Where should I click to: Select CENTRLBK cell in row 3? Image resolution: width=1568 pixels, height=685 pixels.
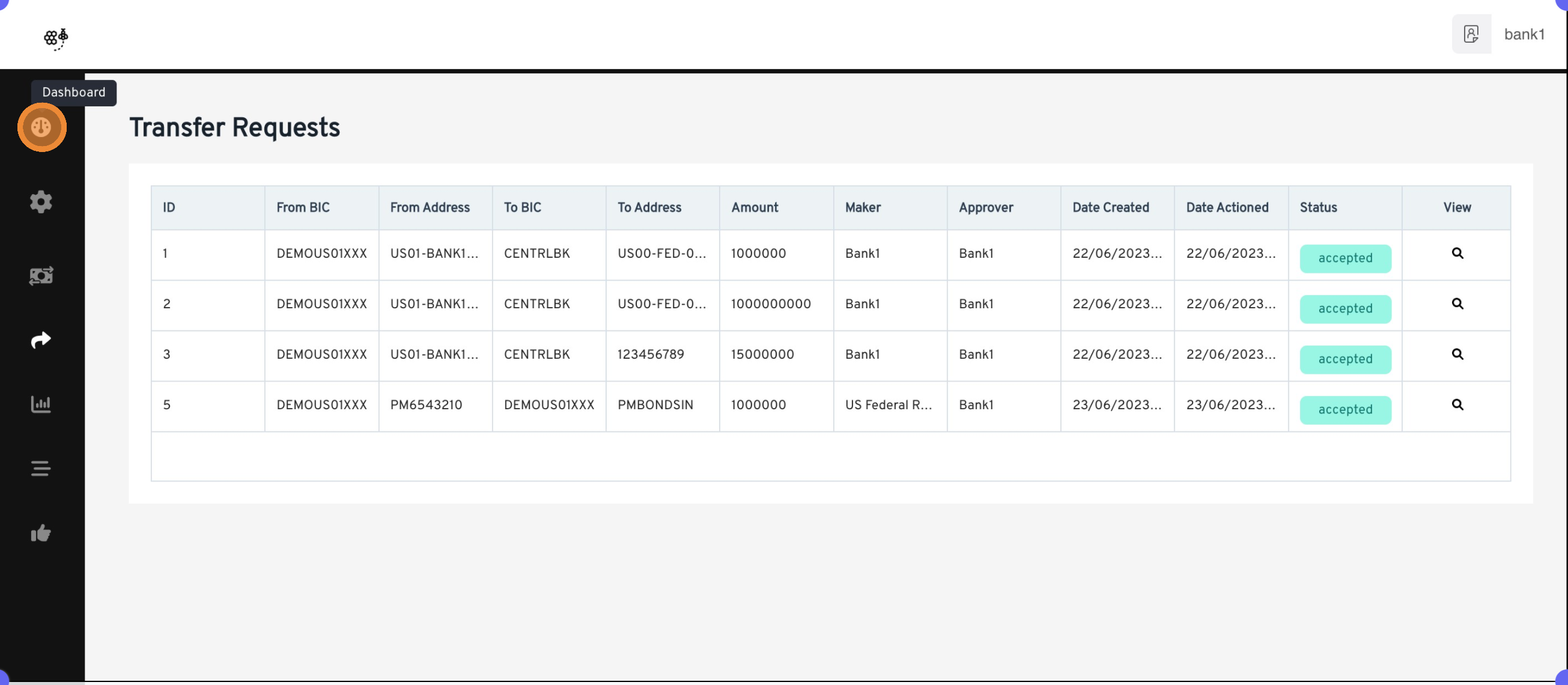(x=549, y=356)
